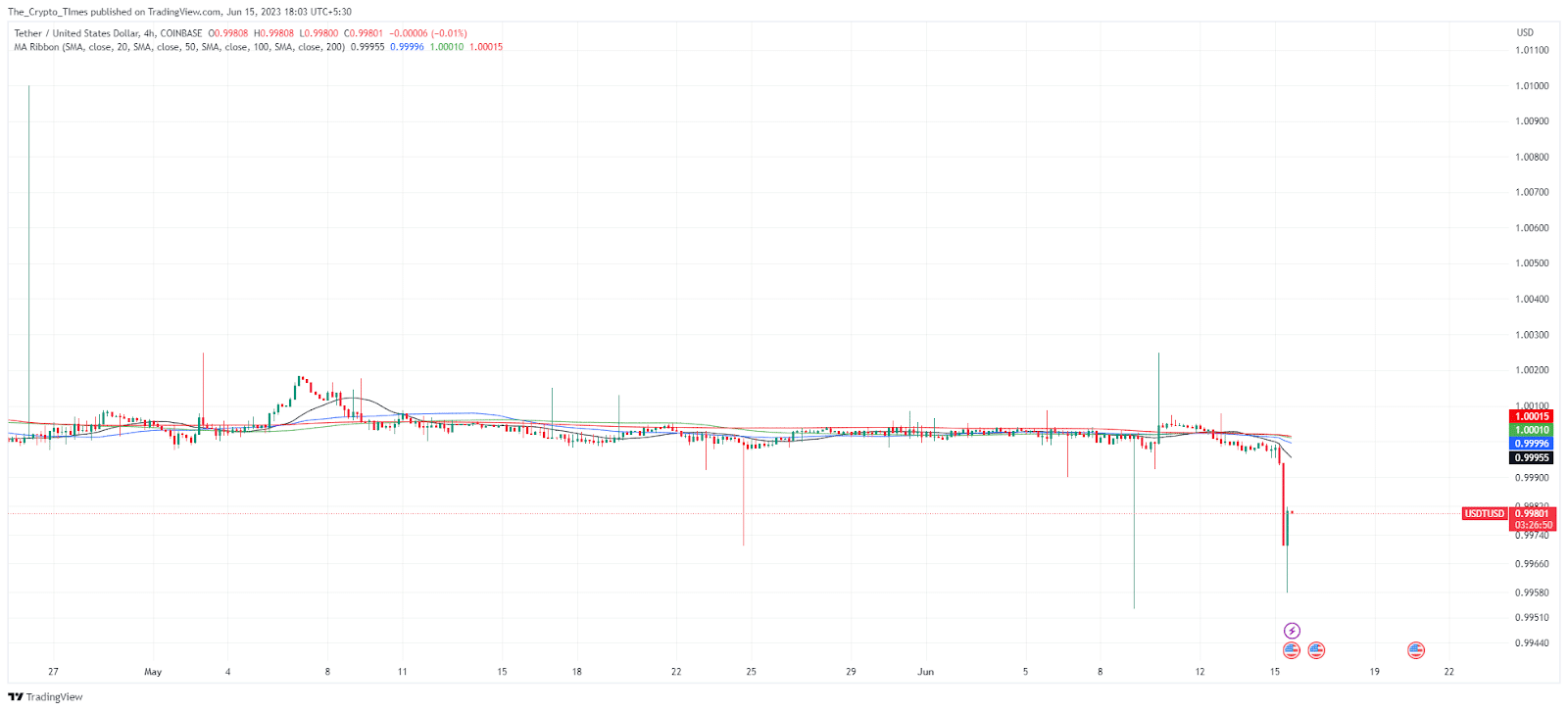
Task: Click the 0.99660 price axis value
Action: (1533, 564)
